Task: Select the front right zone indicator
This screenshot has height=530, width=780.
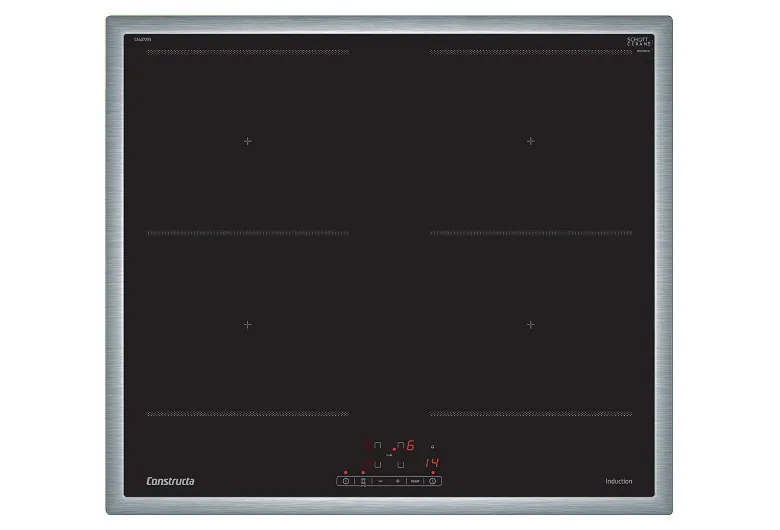Action: [400, 465]
